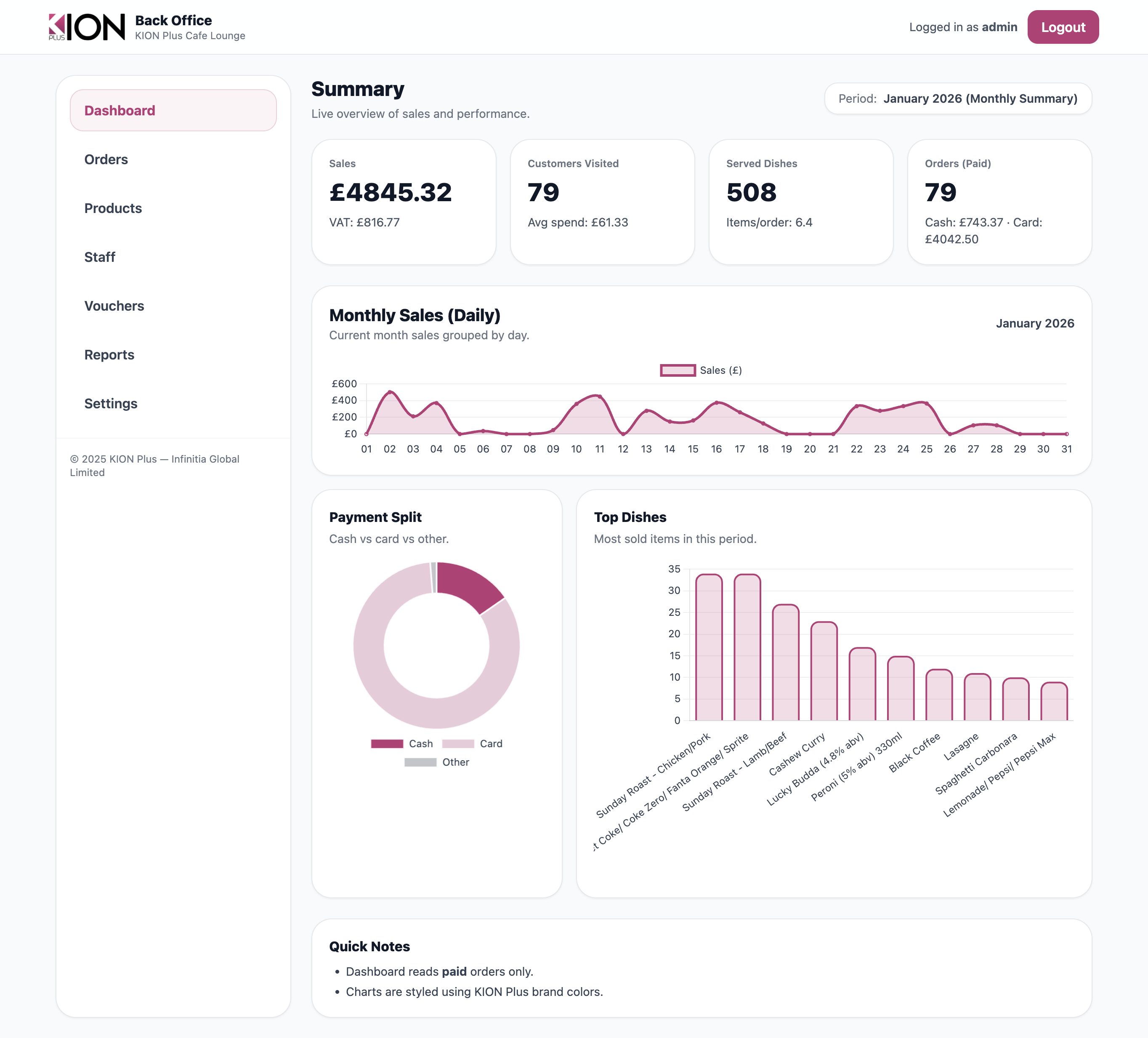
Task: Navigate to the Products page
Action: tap(113, 208)
